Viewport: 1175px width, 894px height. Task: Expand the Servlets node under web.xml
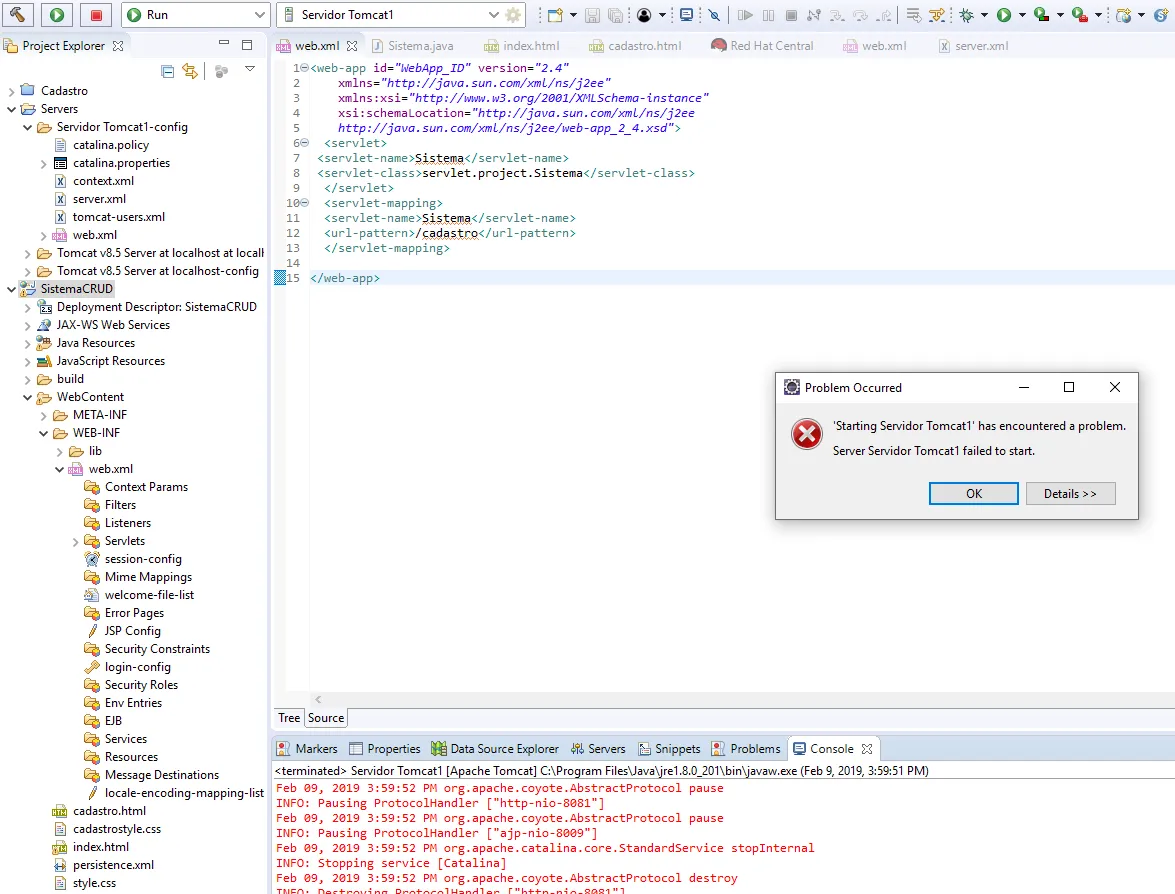click(x=76, y=541)
